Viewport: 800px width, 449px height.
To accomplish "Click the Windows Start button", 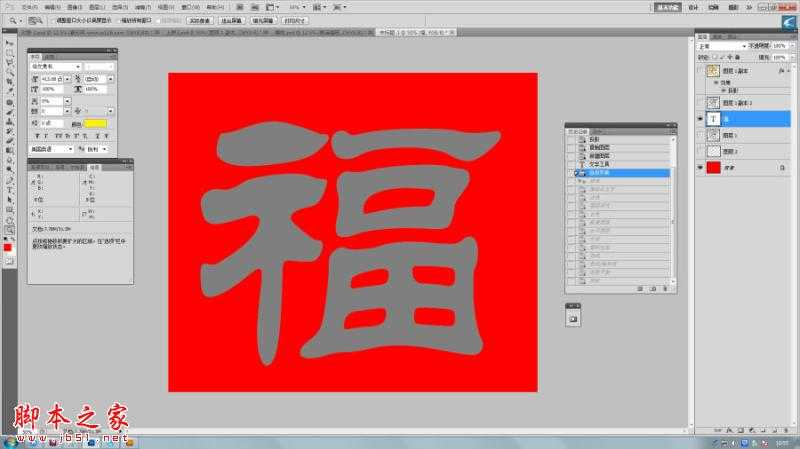I will (x=10, y=441).
